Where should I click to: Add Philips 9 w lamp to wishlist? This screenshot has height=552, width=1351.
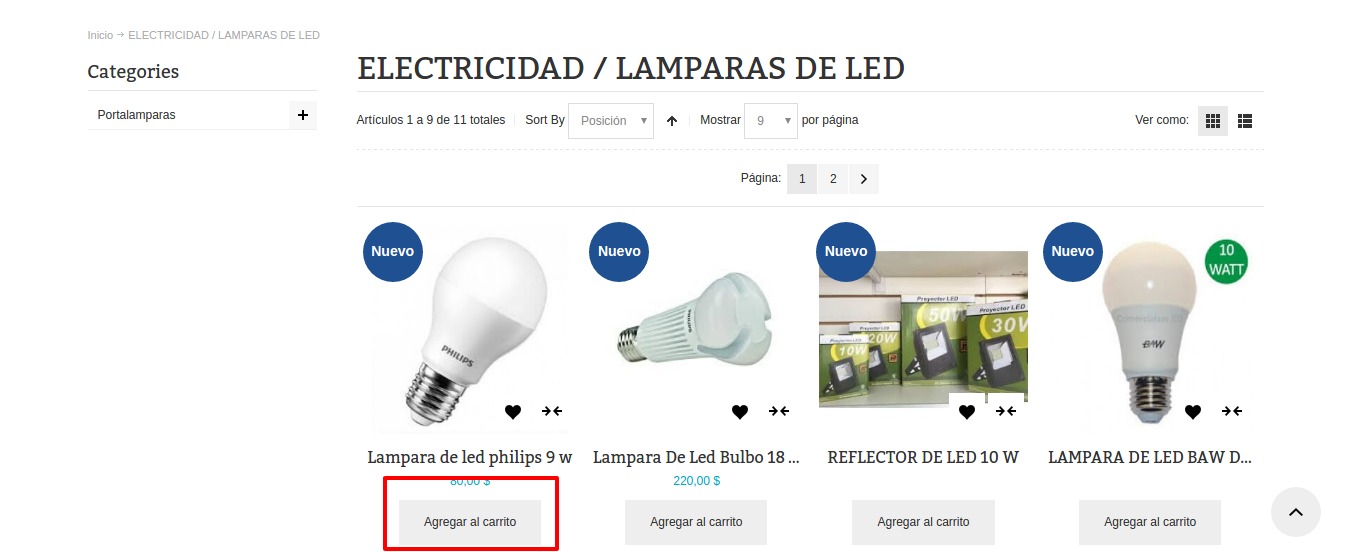click(513, 411)
